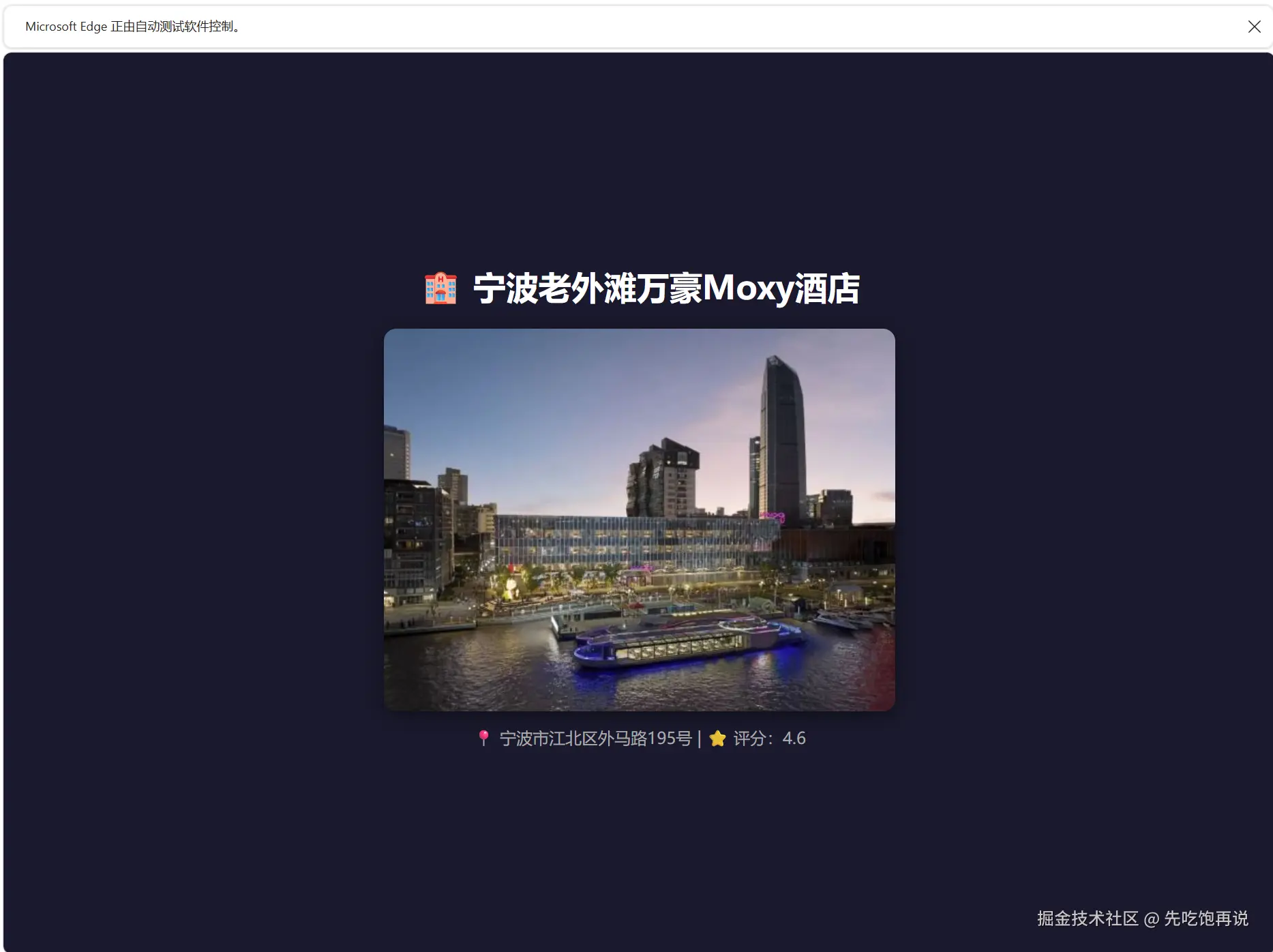
Task: Close the automated testing notification bar
Action: [x=1254, y=27]
